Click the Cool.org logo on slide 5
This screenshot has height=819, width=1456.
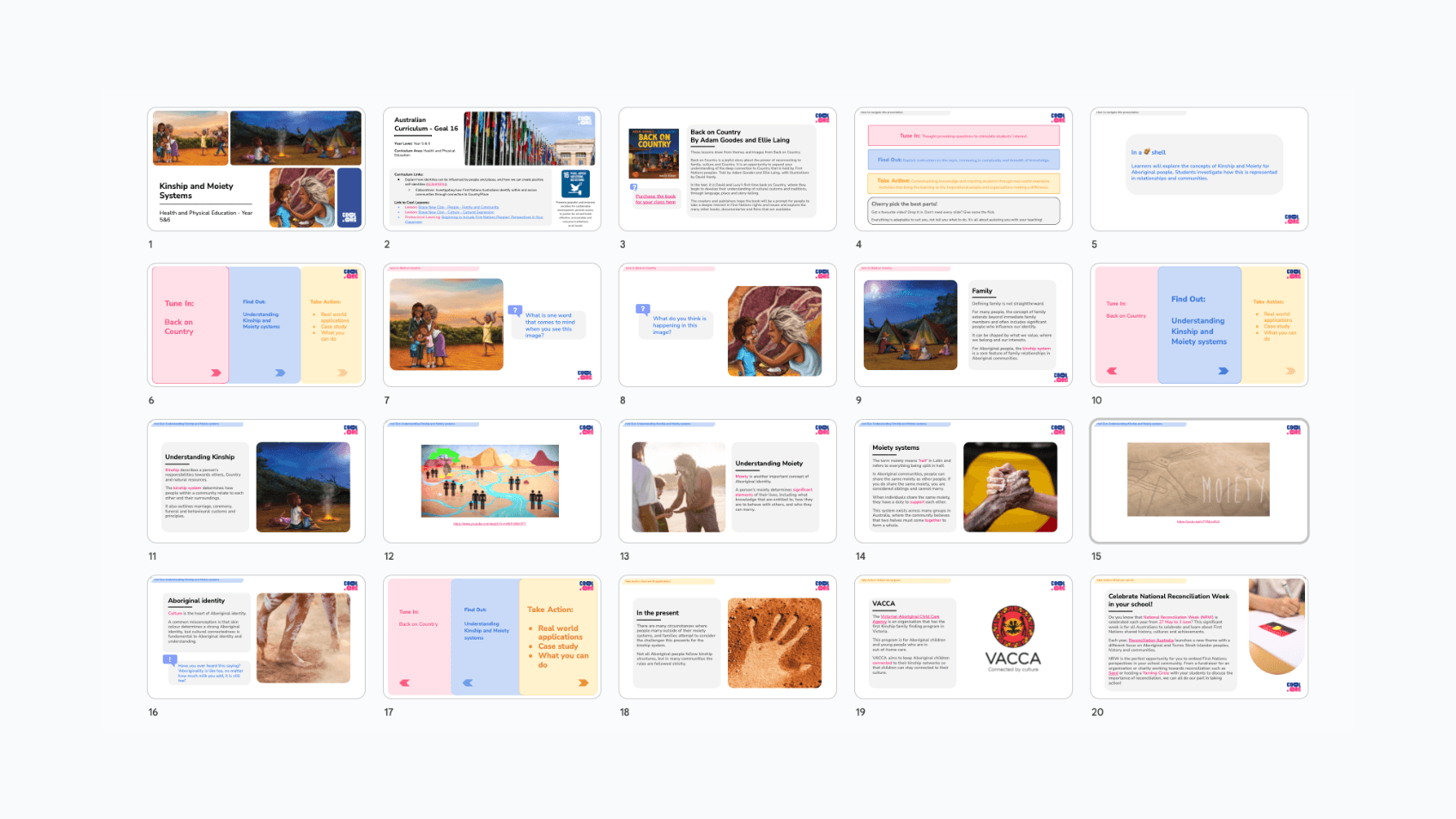click(x=1291, y=219)
